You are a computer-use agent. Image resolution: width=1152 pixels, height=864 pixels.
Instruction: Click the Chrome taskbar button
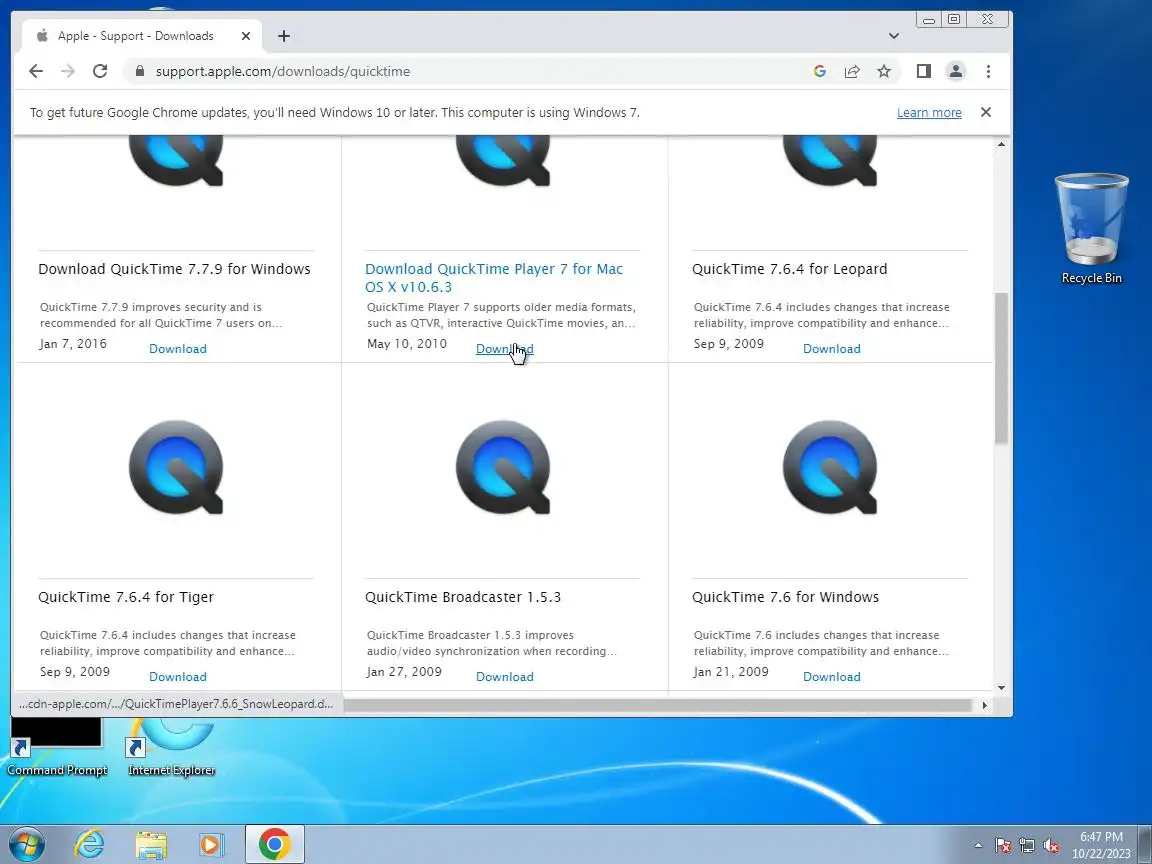pos(274,844)
